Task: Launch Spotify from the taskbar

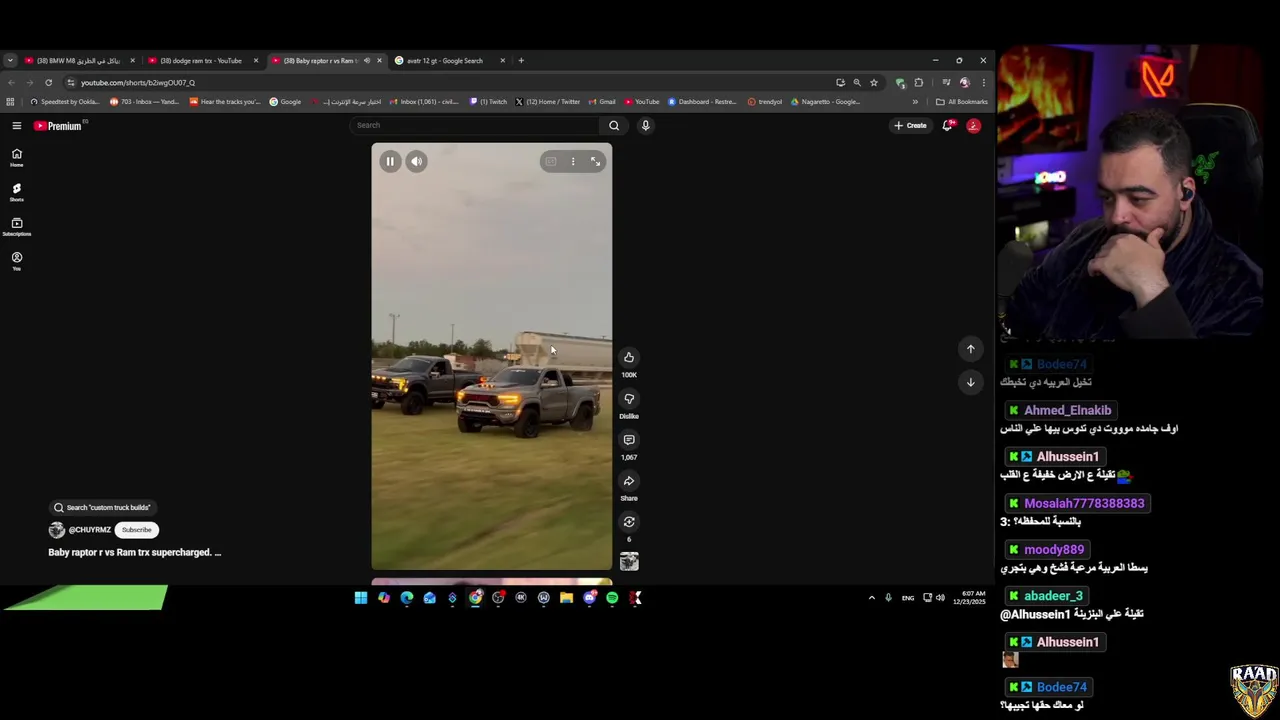Action: click(x=612, y=598)
